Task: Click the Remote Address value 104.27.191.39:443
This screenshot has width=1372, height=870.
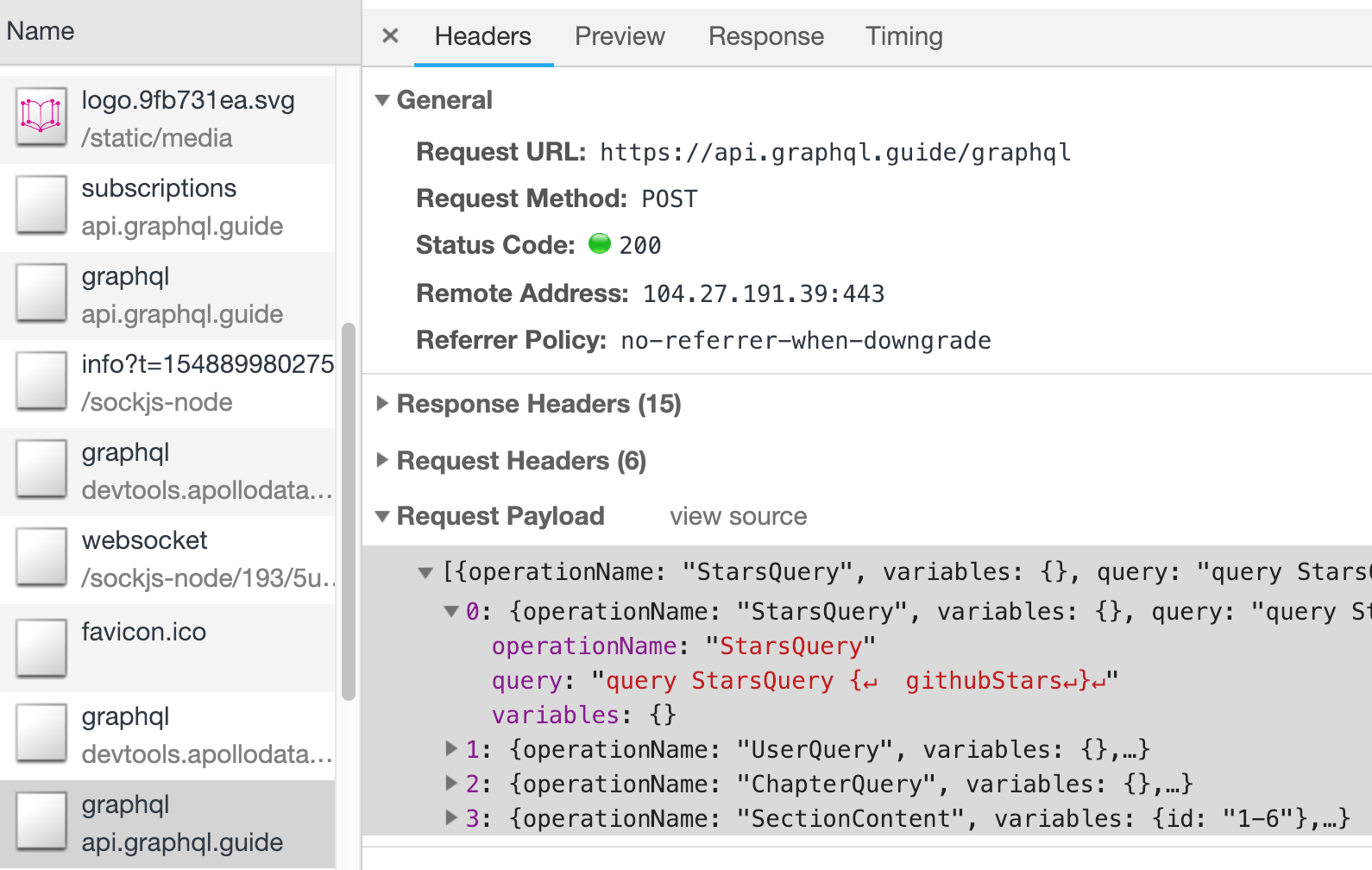Action: pyautogui.click(x=764, y=294)
